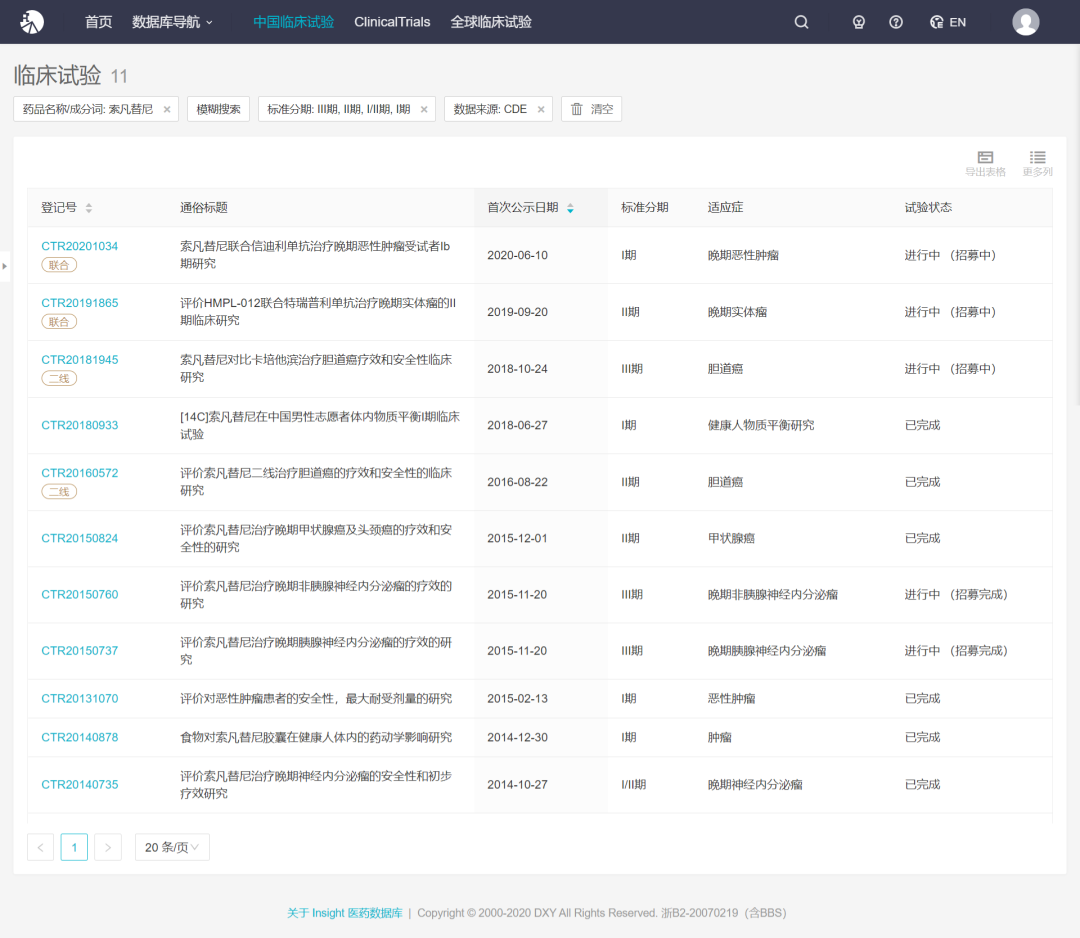1080x938 pixels.
Task: Click the I/II期 phase cell
Action: (x=633, y=784)
